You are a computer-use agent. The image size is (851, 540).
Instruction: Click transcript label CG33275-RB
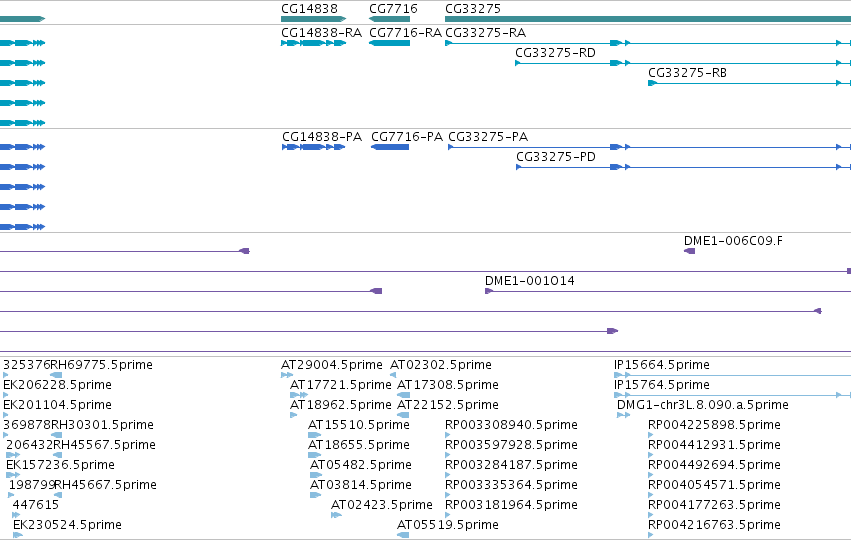[687, 73]
